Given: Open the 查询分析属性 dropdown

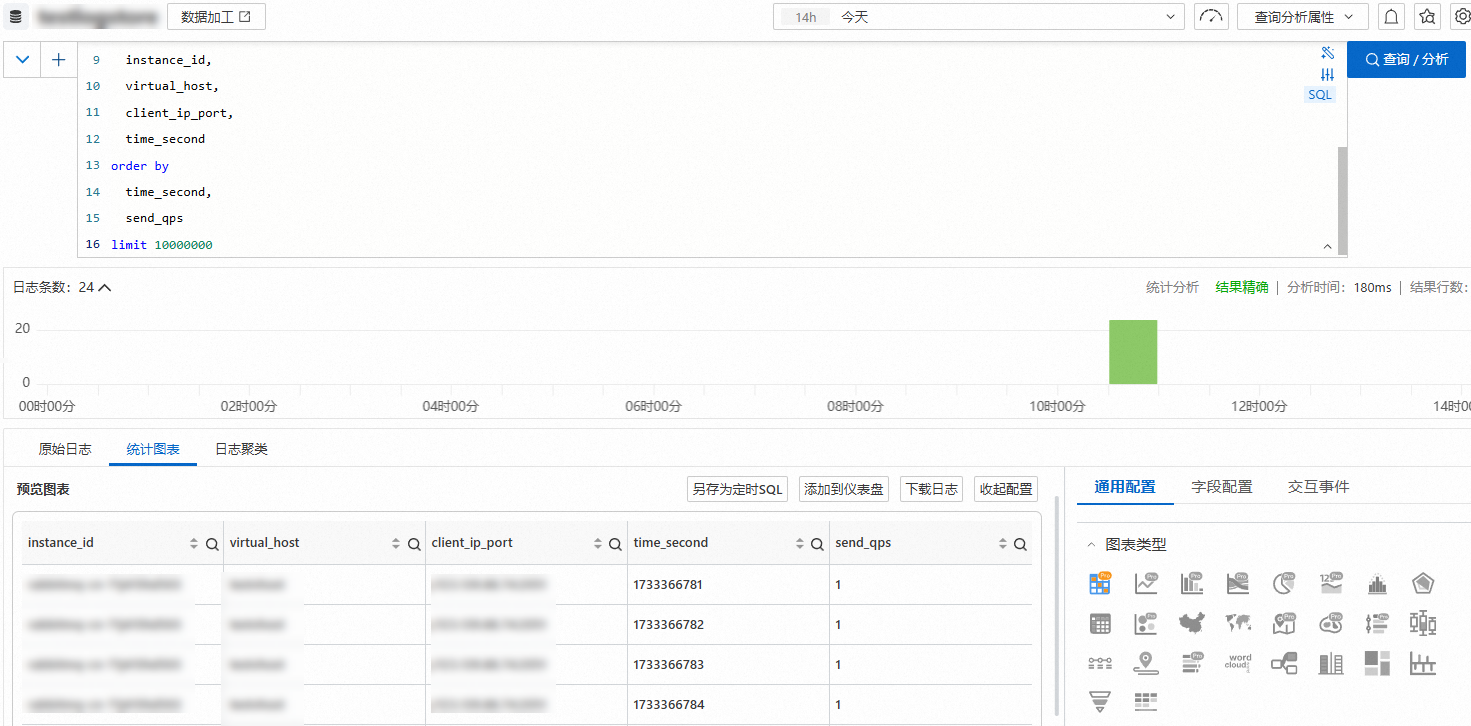Looking at the screenshot, I should pos(1303,17).
